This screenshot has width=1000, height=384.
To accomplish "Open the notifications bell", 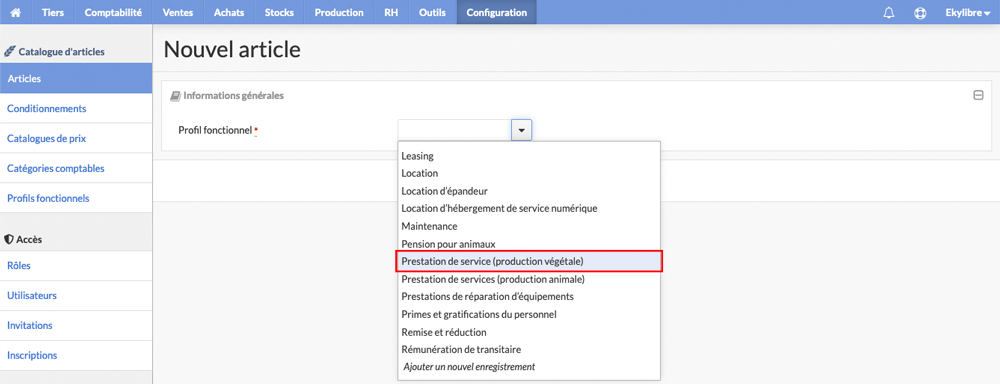I will click(x=889, y=13).
